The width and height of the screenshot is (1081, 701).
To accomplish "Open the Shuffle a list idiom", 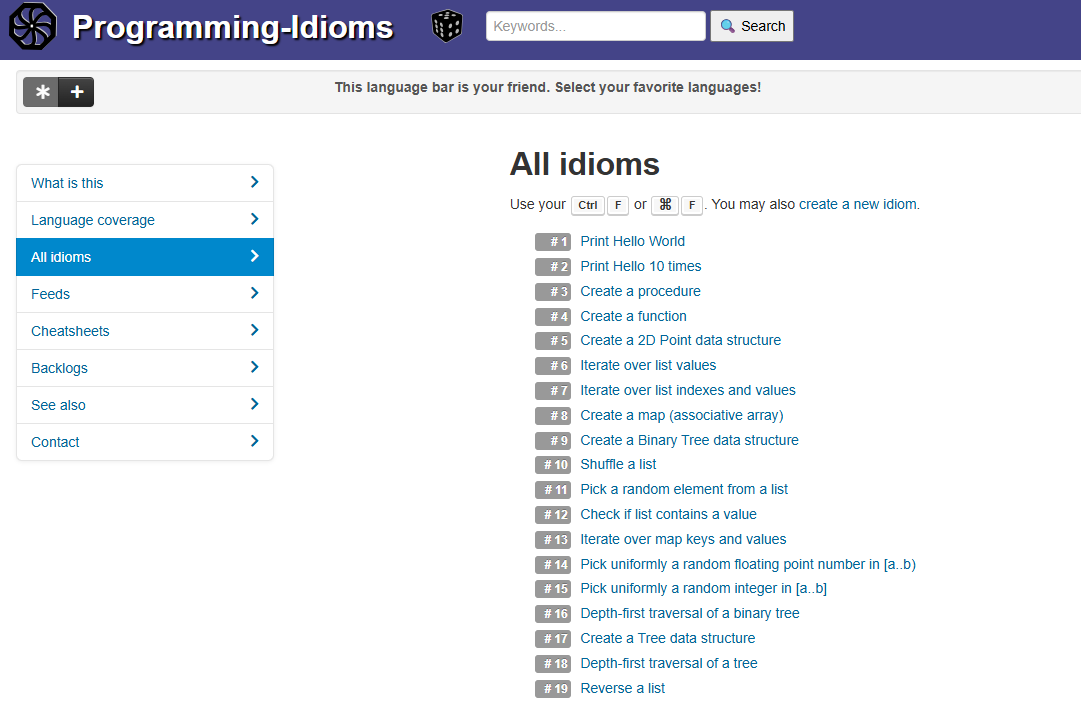I will click(x=618, y=465).
